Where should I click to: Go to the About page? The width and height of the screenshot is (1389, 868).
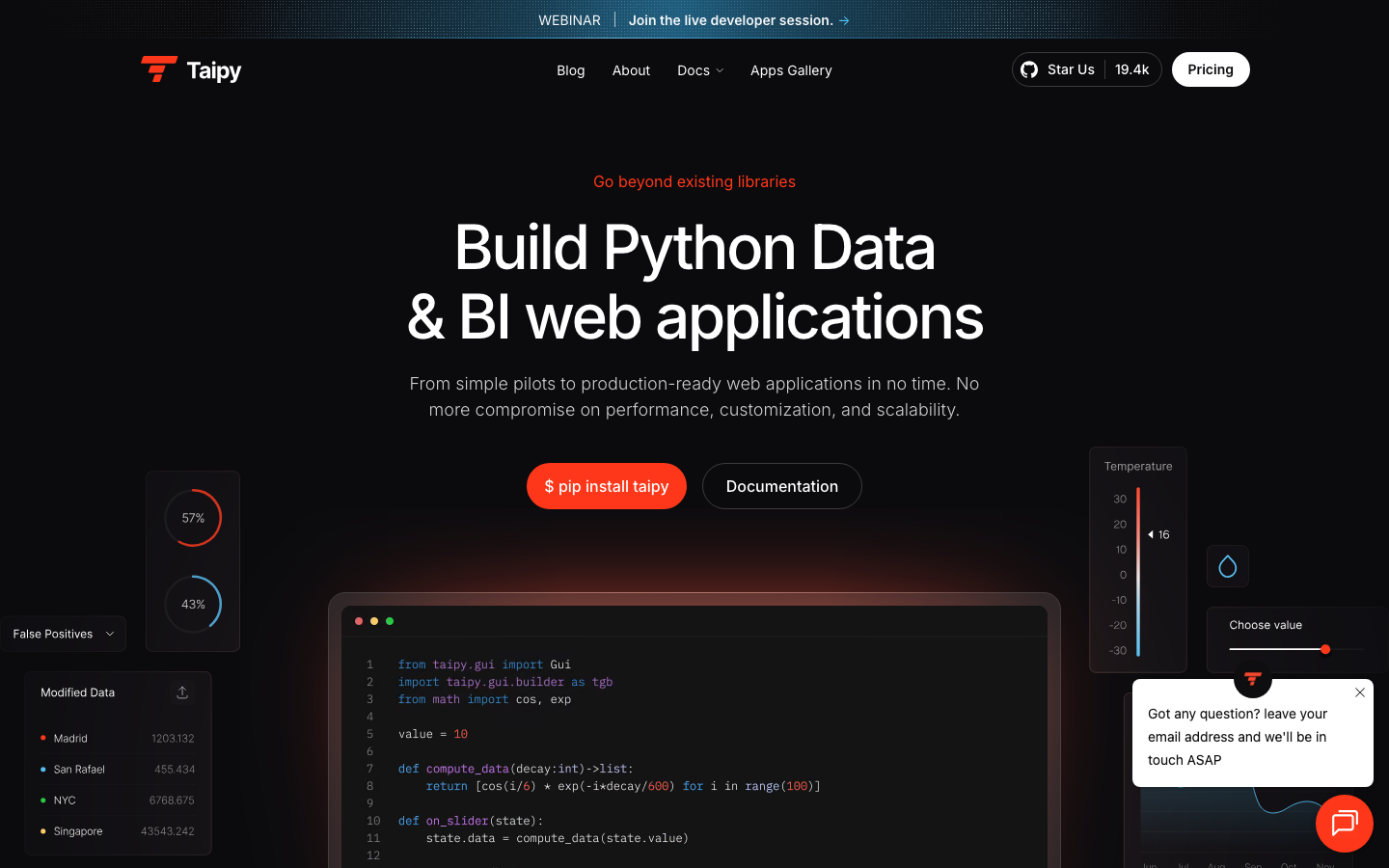click(x=631, y=70)
